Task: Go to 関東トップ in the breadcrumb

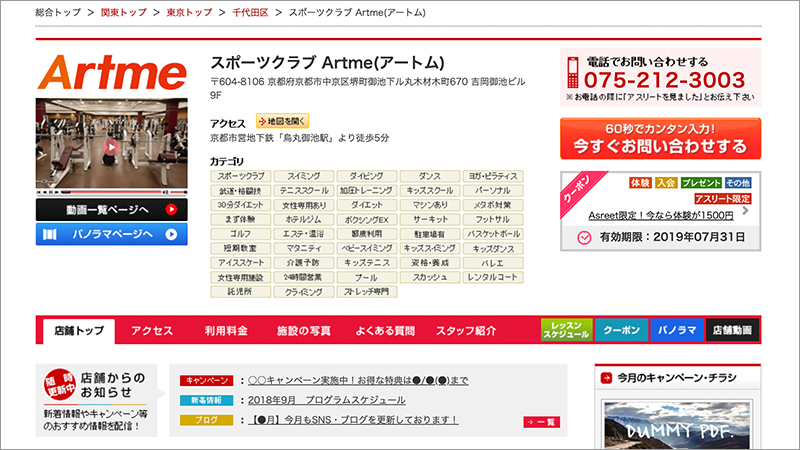Action: click(x=123, y=12)
